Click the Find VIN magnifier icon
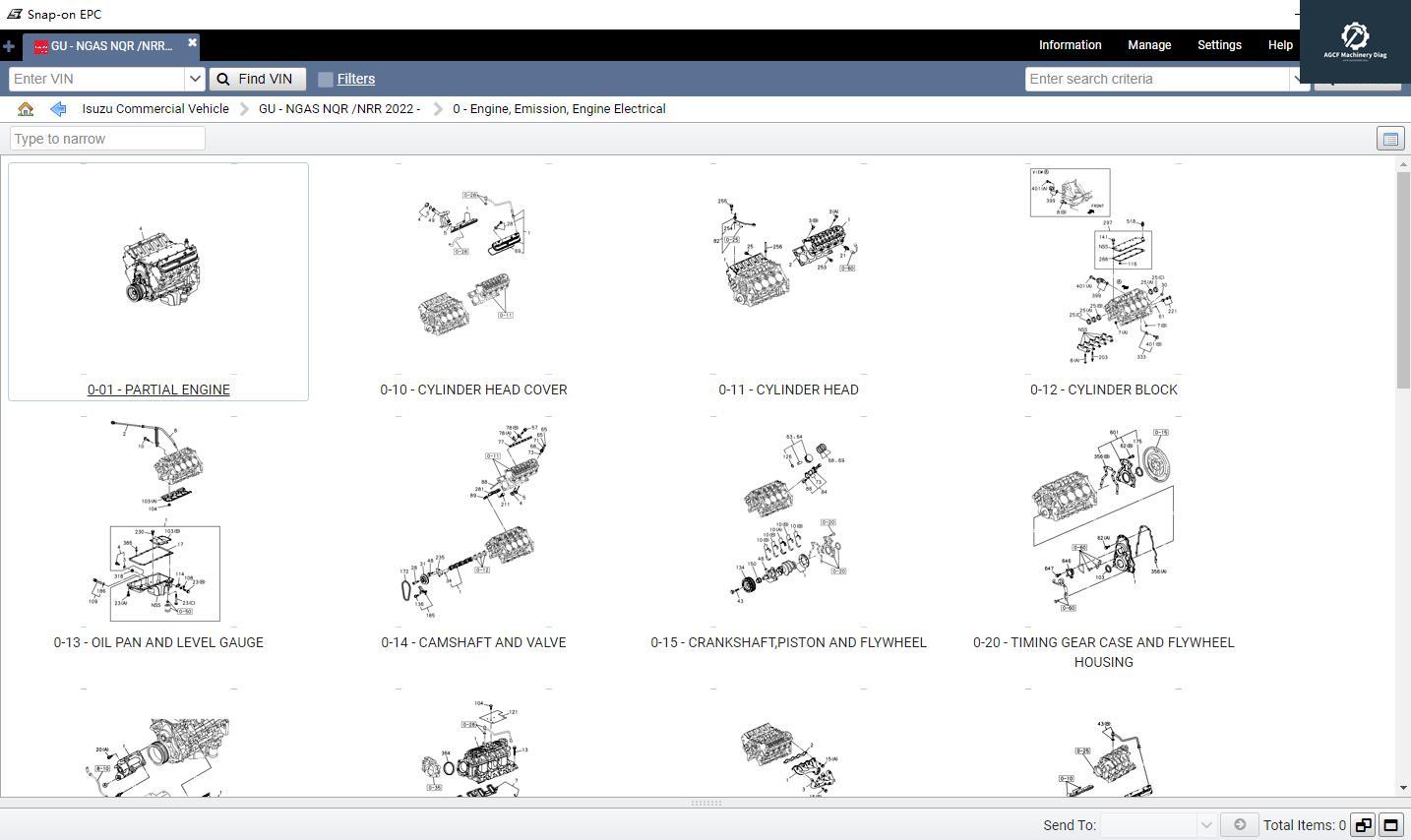This screenshot has height=840, width=1411. [221, 79]
